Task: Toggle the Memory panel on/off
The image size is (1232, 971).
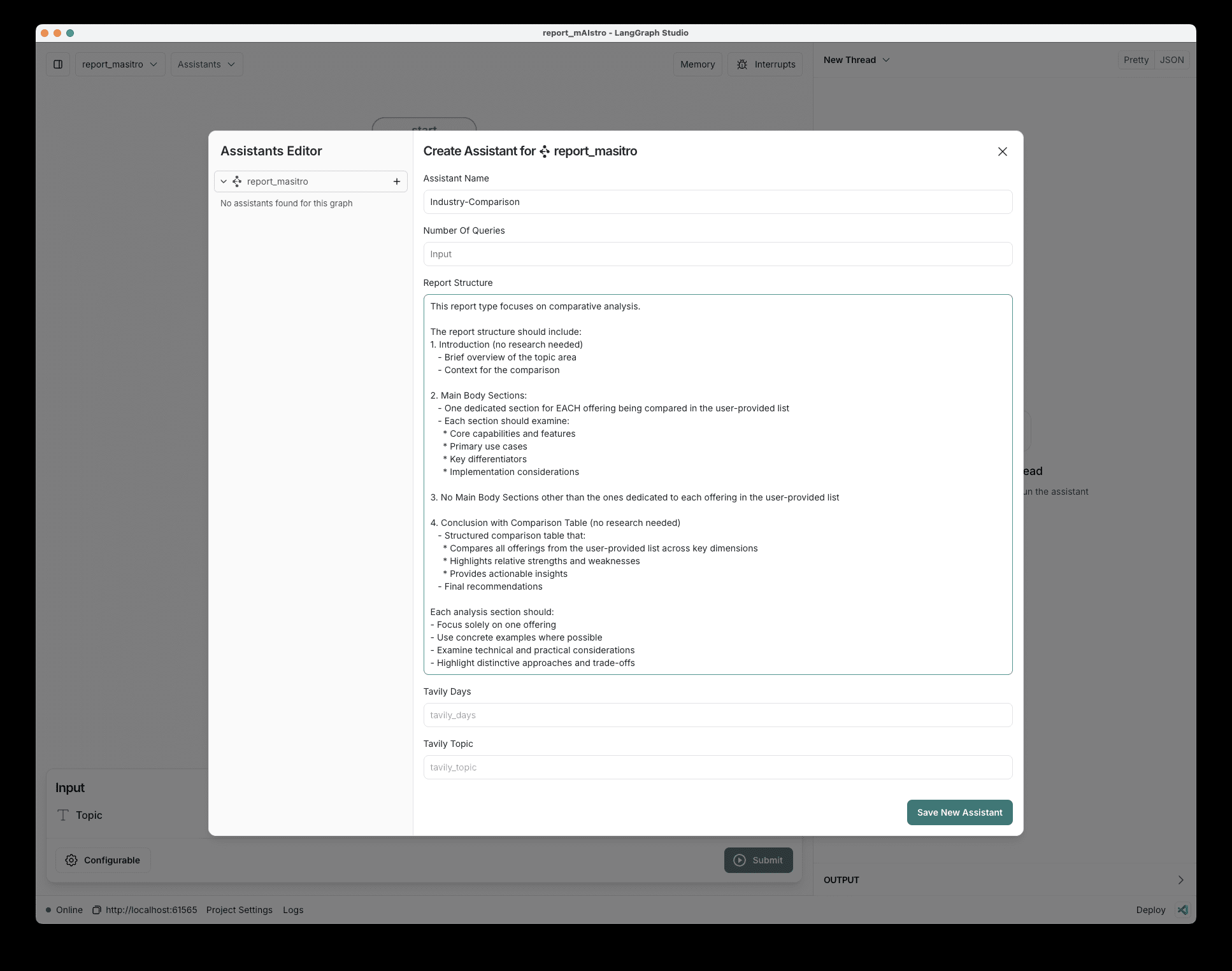Action: pyautogui.click(x=697, y=63)
